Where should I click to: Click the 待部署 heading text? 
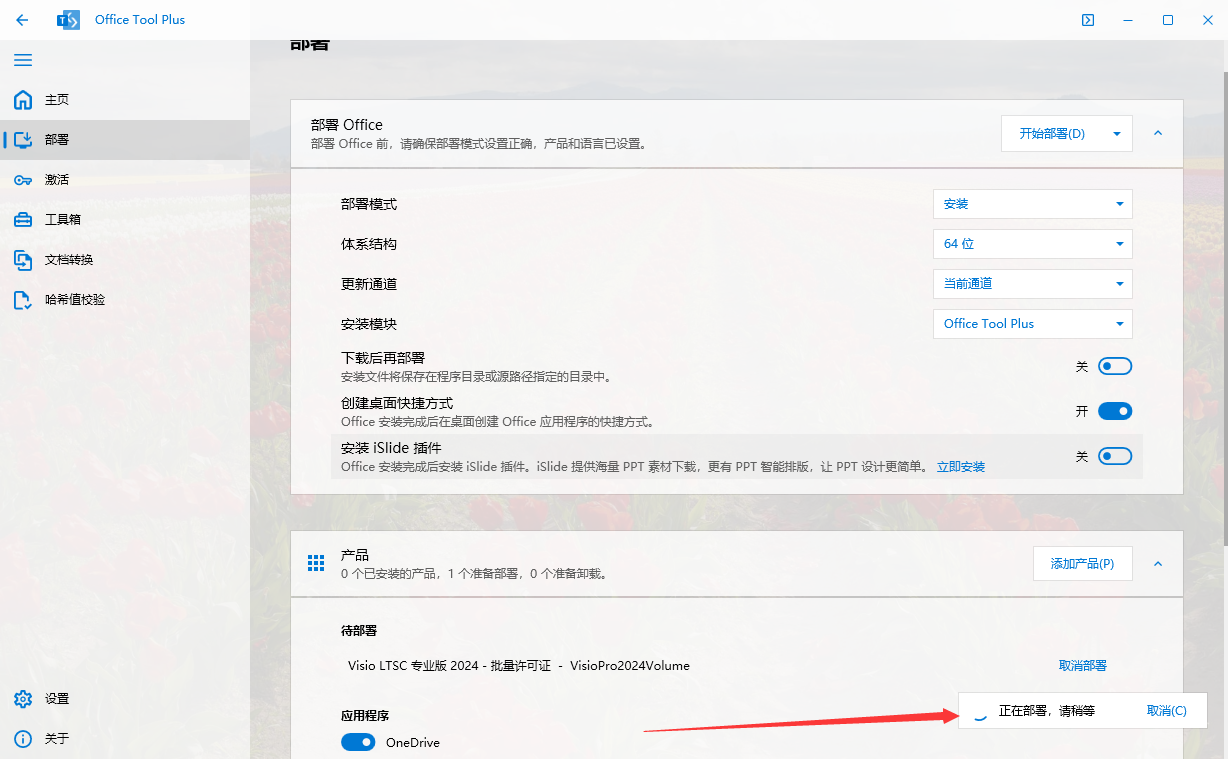359,631
